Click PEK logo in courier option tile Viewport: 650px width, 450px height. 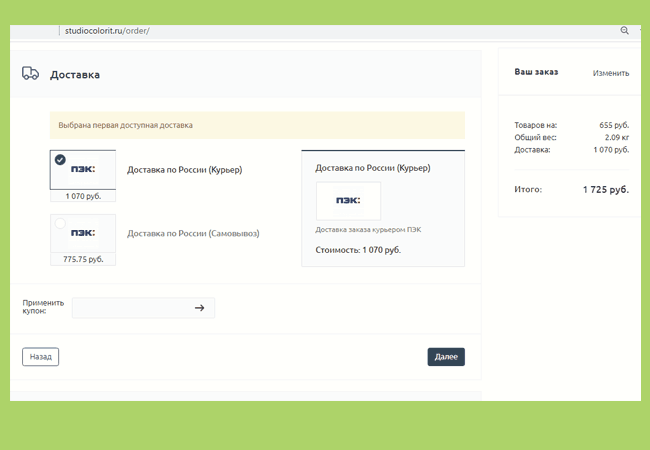83,170
